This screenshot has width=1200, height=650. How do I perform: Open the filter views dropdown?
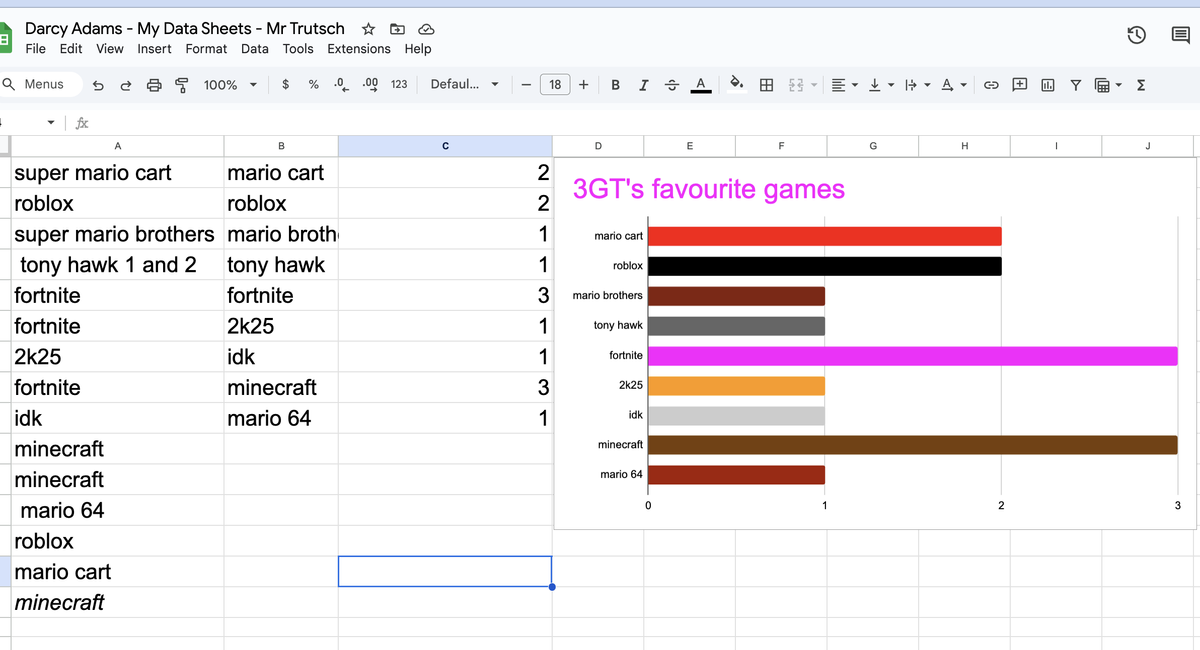(x=1108, y=85)
